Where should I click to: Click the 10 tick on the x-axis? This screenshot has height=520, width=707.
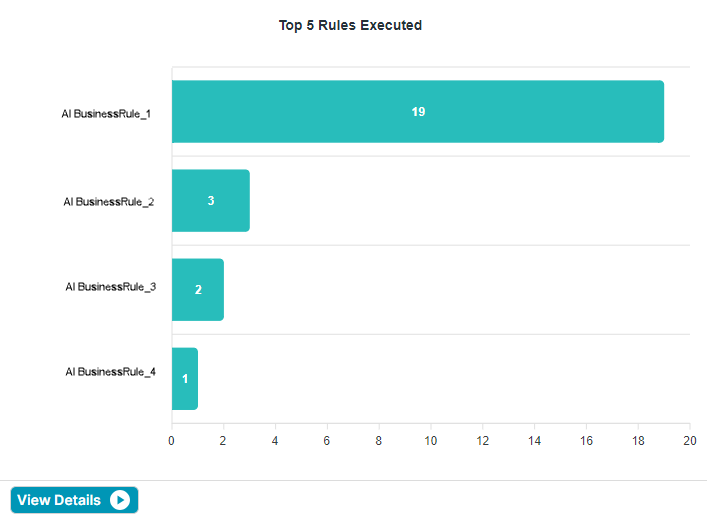tap(431, 441)
